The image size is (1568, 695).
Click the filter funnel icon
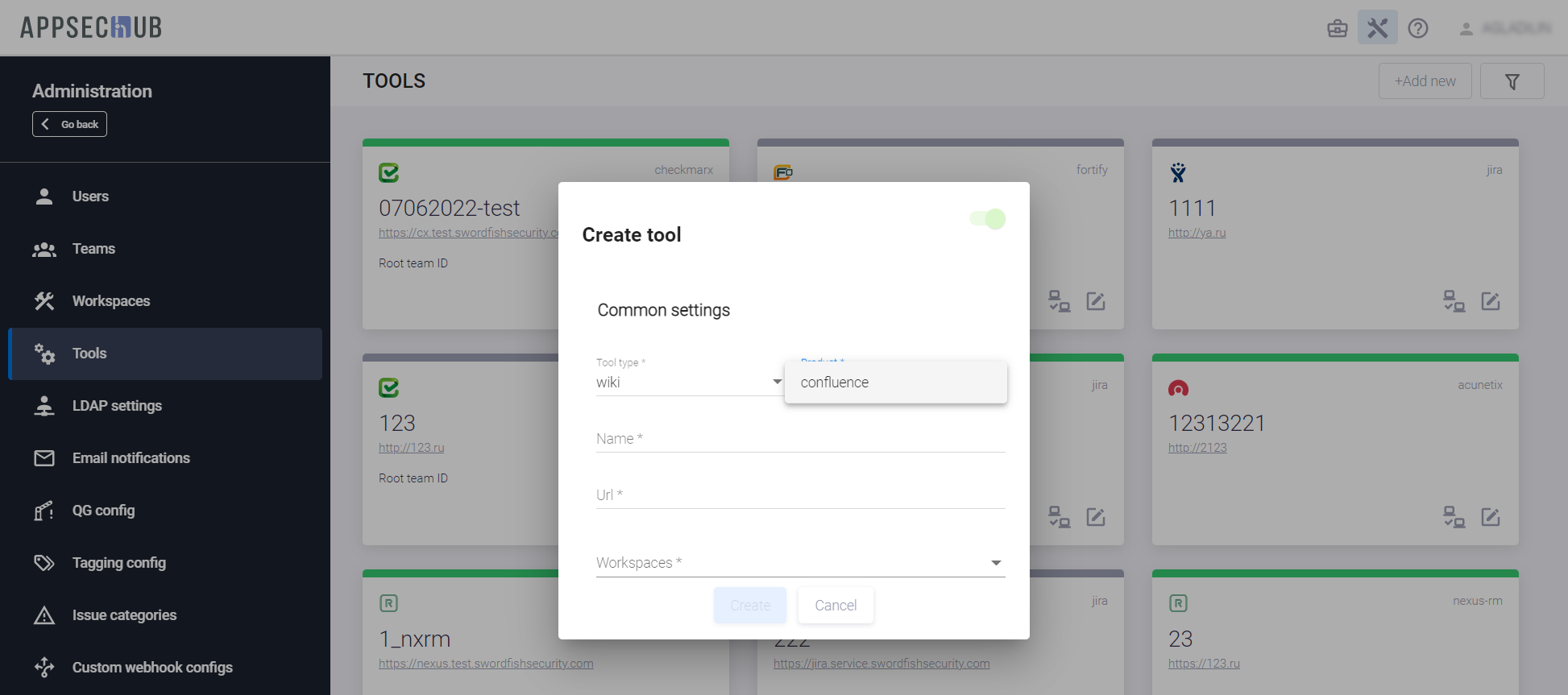coord(1512,81)
